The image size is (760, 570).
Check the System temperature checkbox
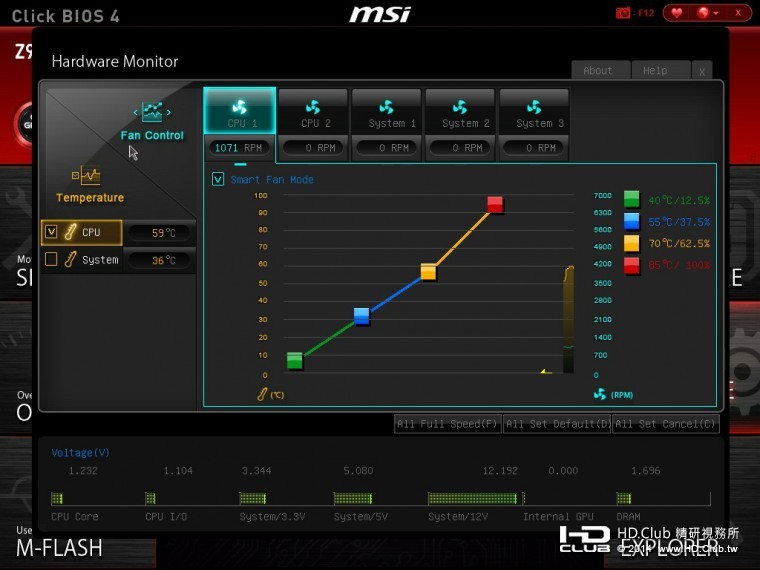click(51, 259)
